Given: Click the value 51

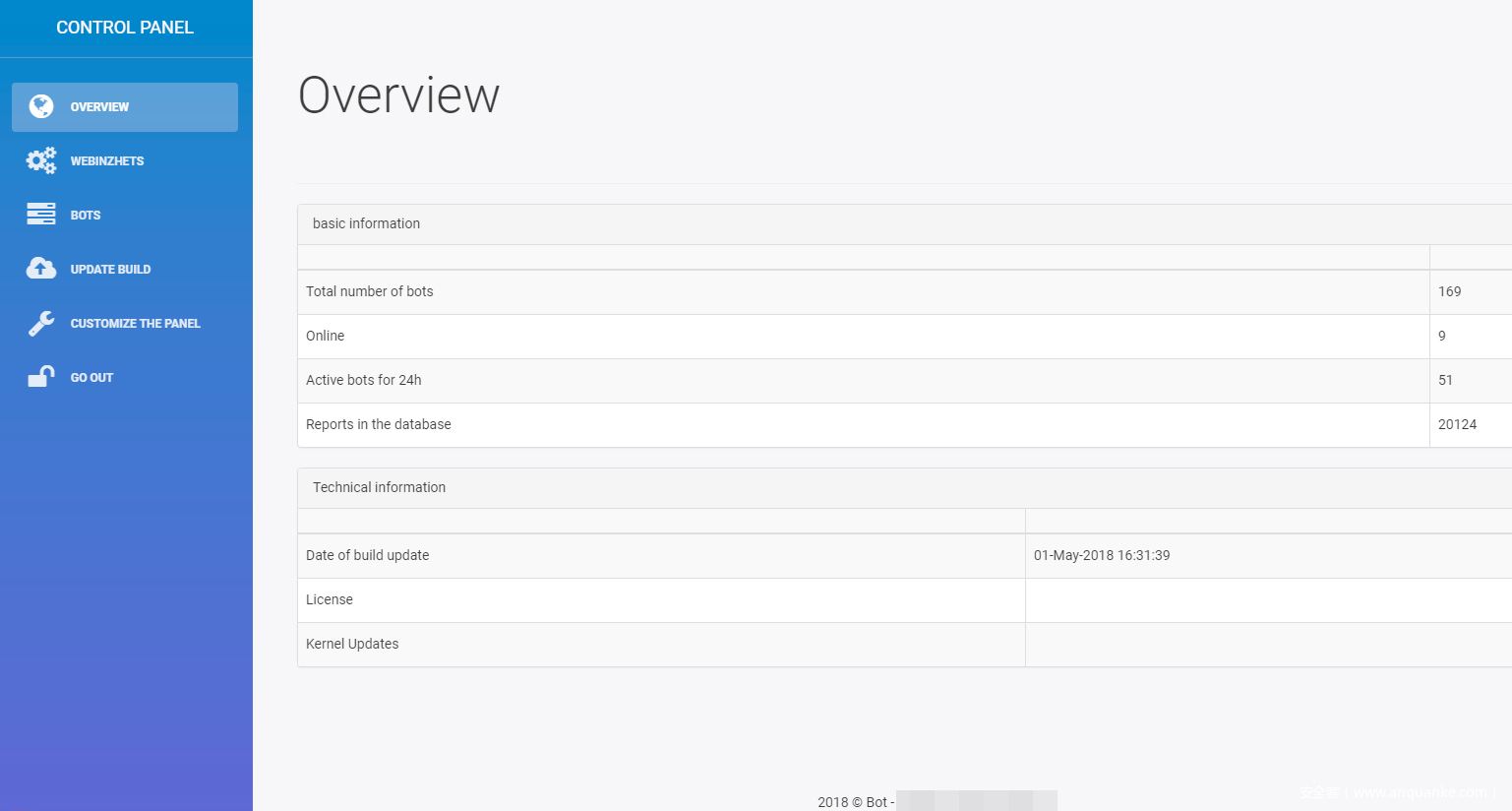Looking at the screenshot, I should click(1445, 380).
